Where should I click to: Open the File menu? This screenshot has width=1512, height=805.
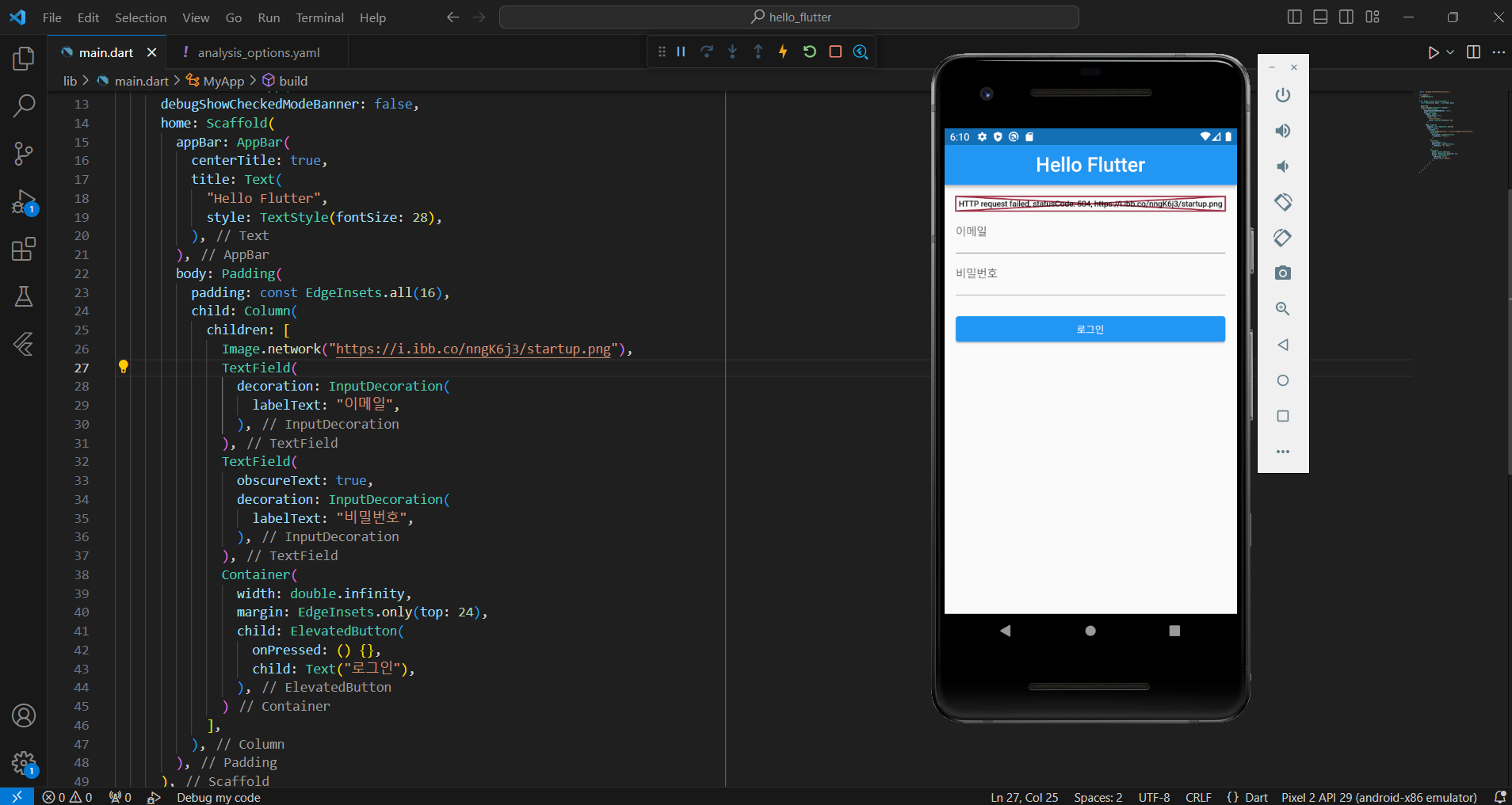click(x=52, y=17)
